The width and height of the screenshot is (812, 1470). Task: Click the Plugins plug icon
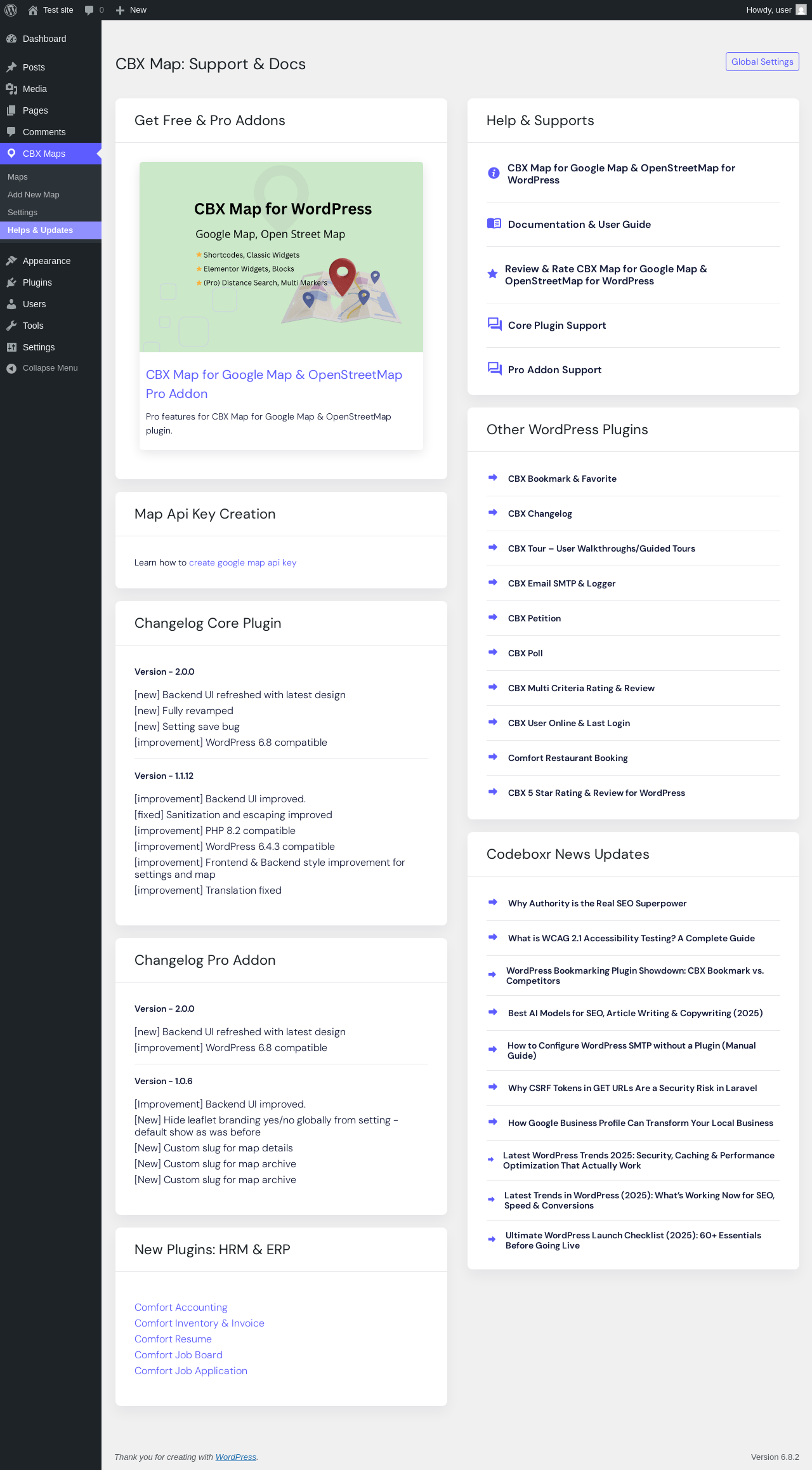pyautogui.click(x=11, y=282)
